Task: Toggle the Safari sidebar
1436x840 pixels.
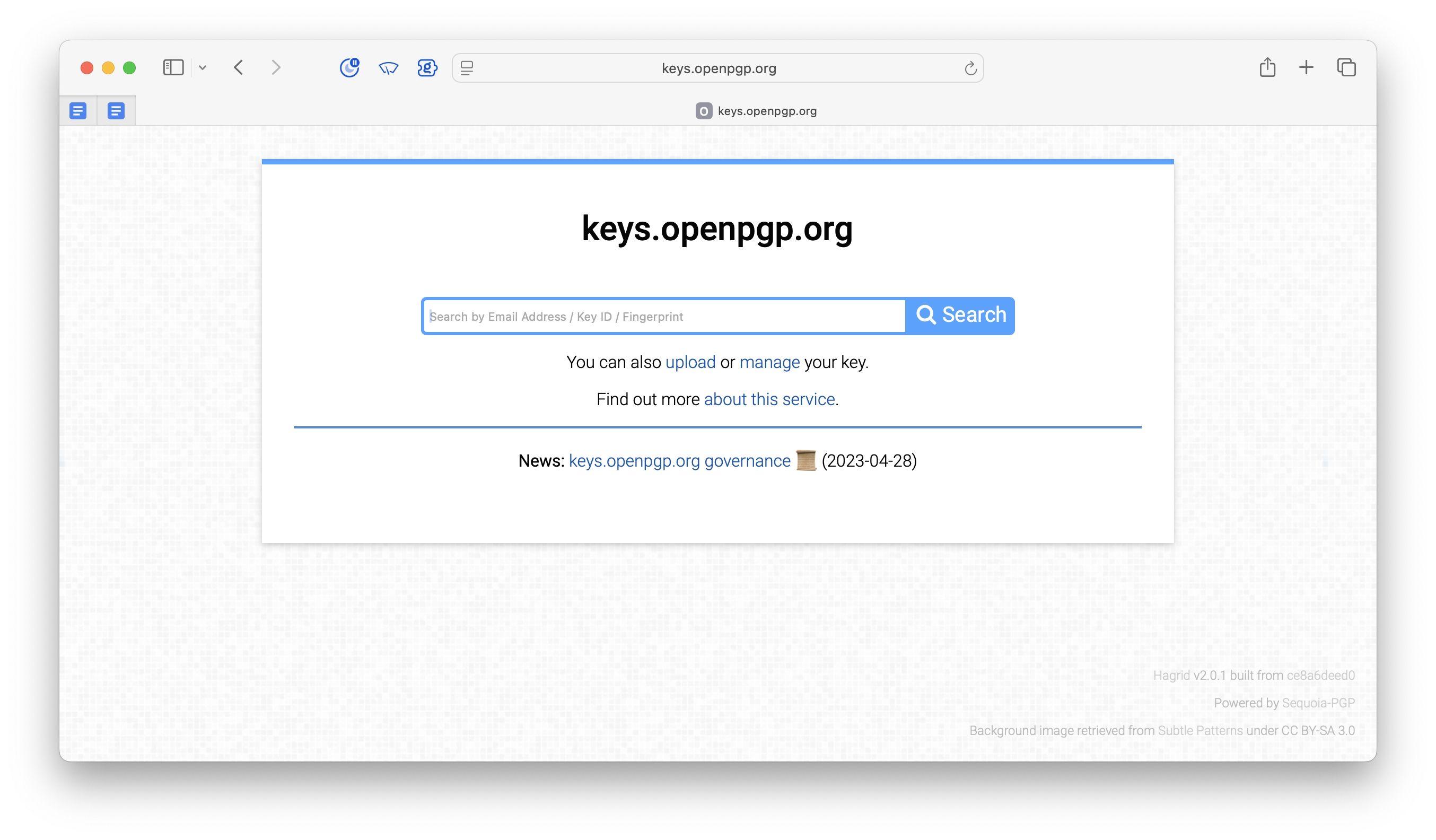Action: 173,68
